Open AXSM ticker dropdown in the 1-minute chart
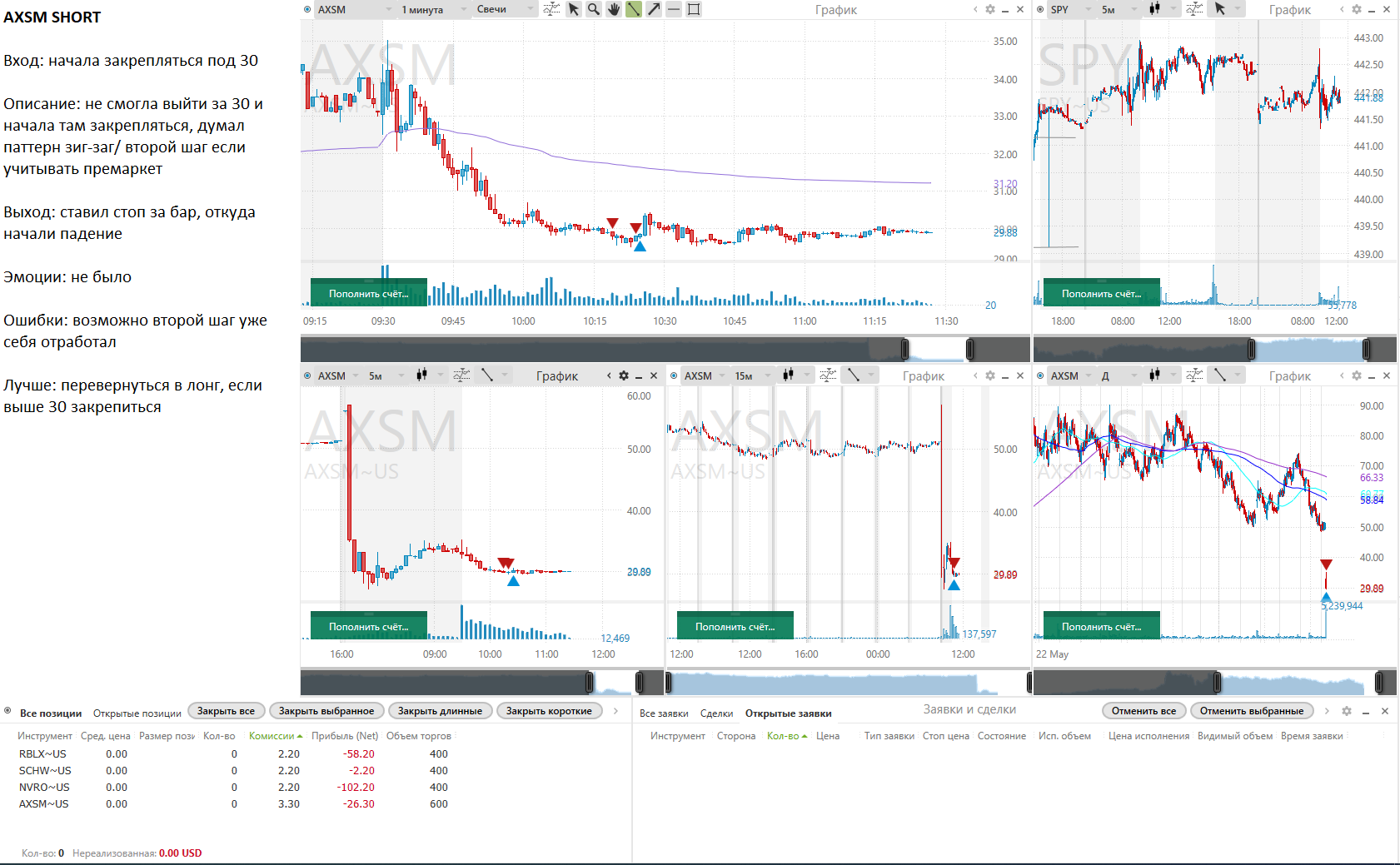This screenshot has width=1400, height=865. [355, 9]
